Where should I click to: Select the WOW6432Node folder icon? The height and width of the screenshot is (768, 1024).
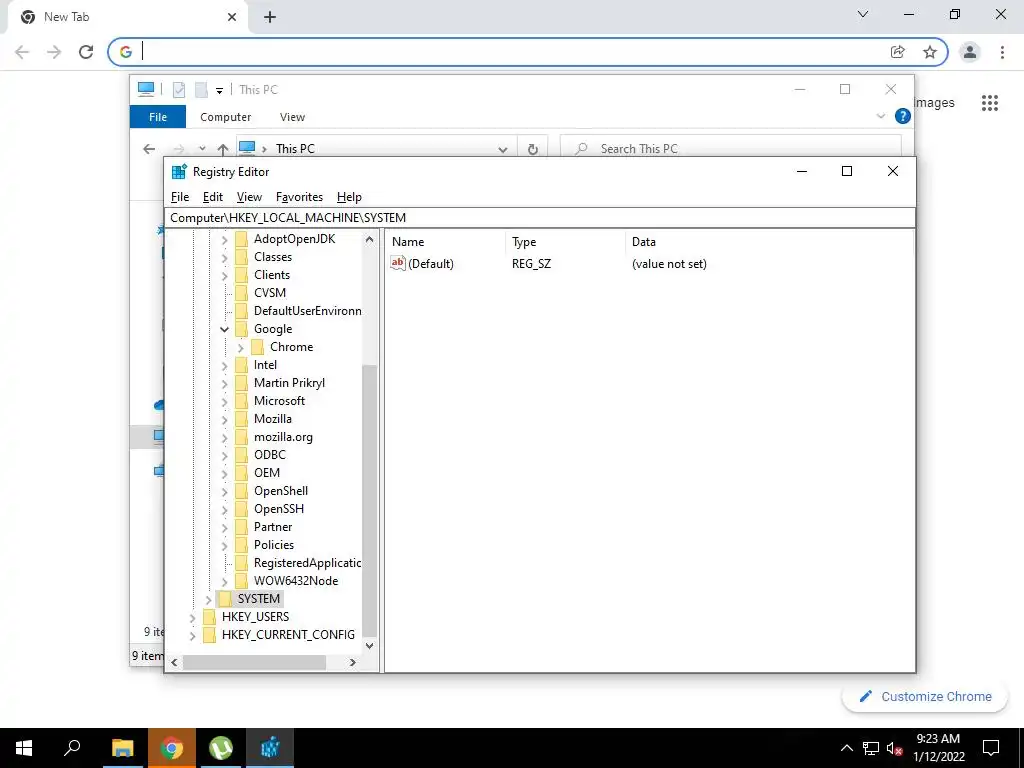[x=242, y=581]
